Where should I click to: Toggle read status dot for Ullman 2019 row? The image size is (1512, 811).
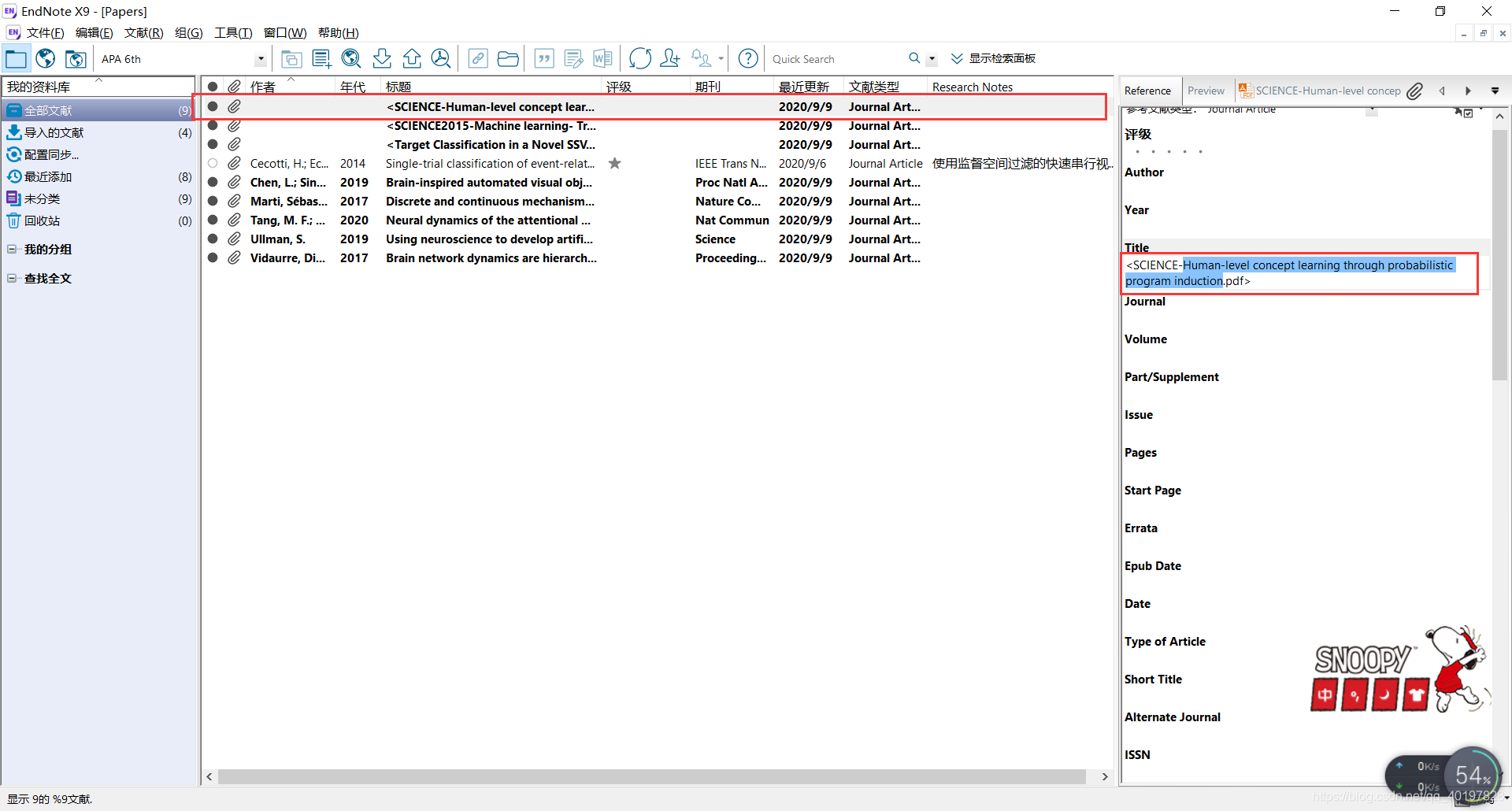213,239
